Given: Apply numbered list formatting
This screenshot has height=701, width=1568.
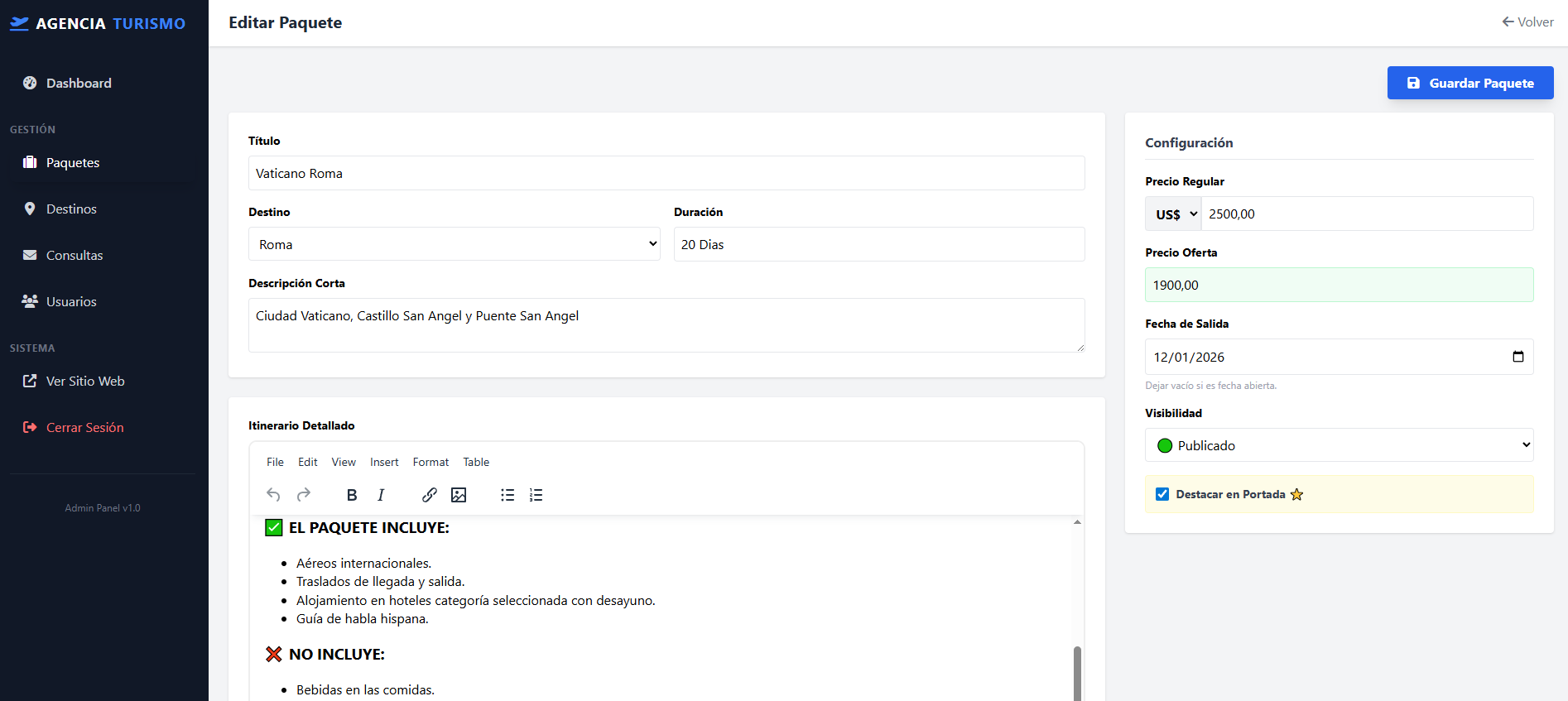Looking at the screenshot, I should click(x=536, y=495).
